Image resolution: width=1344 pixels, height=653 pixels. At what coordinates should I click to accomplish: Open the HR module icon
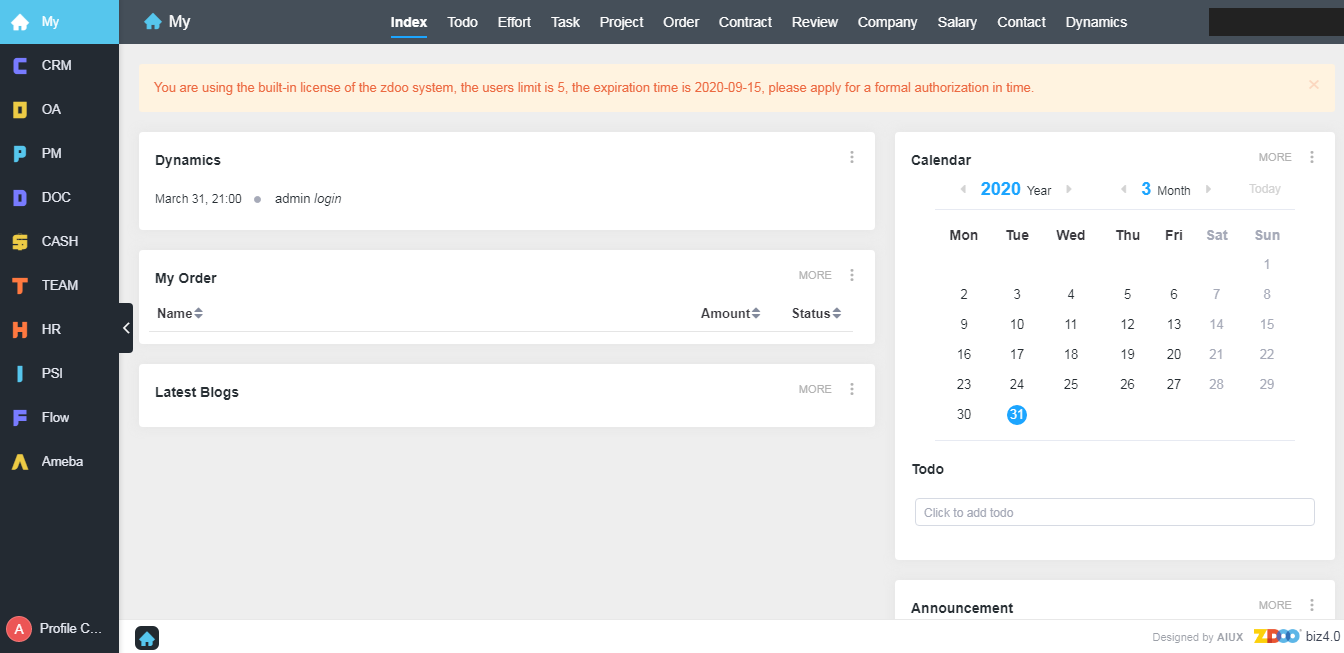[20, 330]
